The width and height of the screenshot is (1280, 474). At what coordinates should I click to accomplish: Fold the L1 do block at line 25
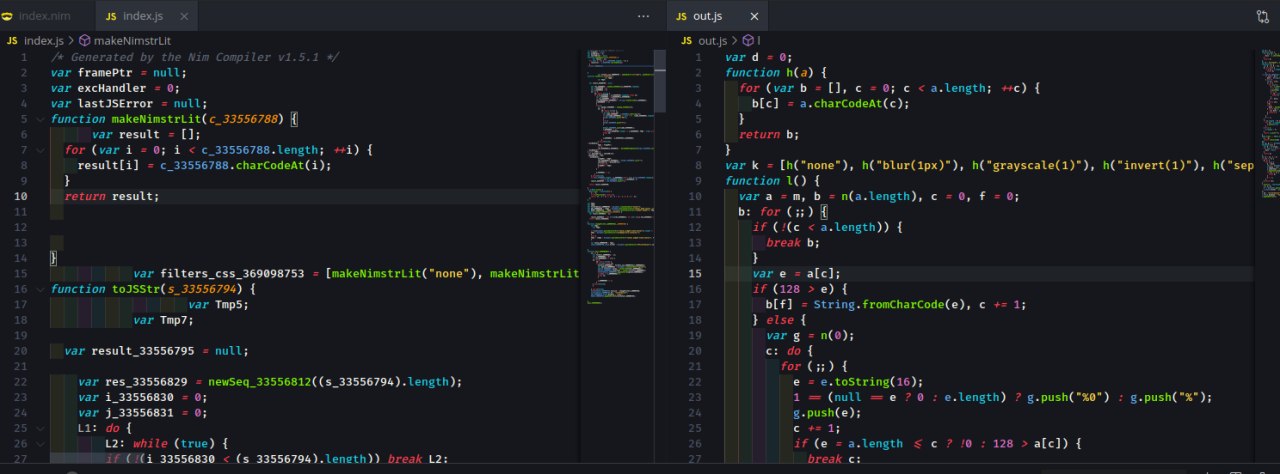click(x=39, y=428)
